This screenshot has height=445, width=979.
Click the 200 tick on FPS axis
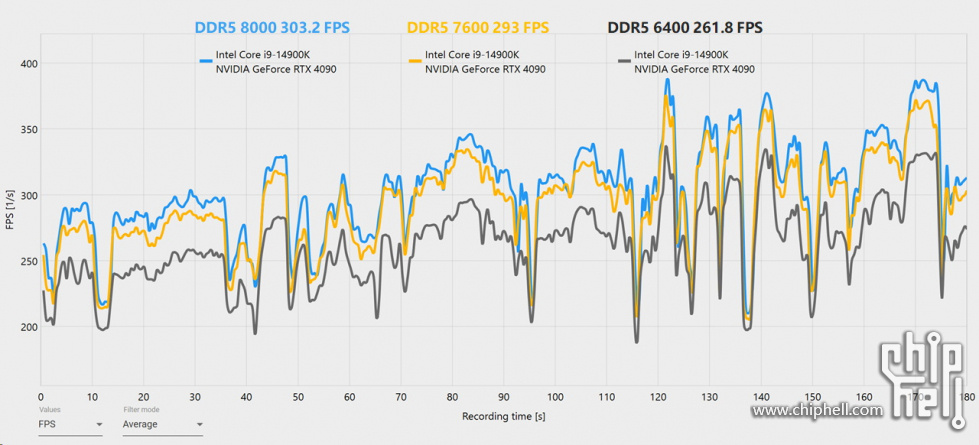pos(29,327)
